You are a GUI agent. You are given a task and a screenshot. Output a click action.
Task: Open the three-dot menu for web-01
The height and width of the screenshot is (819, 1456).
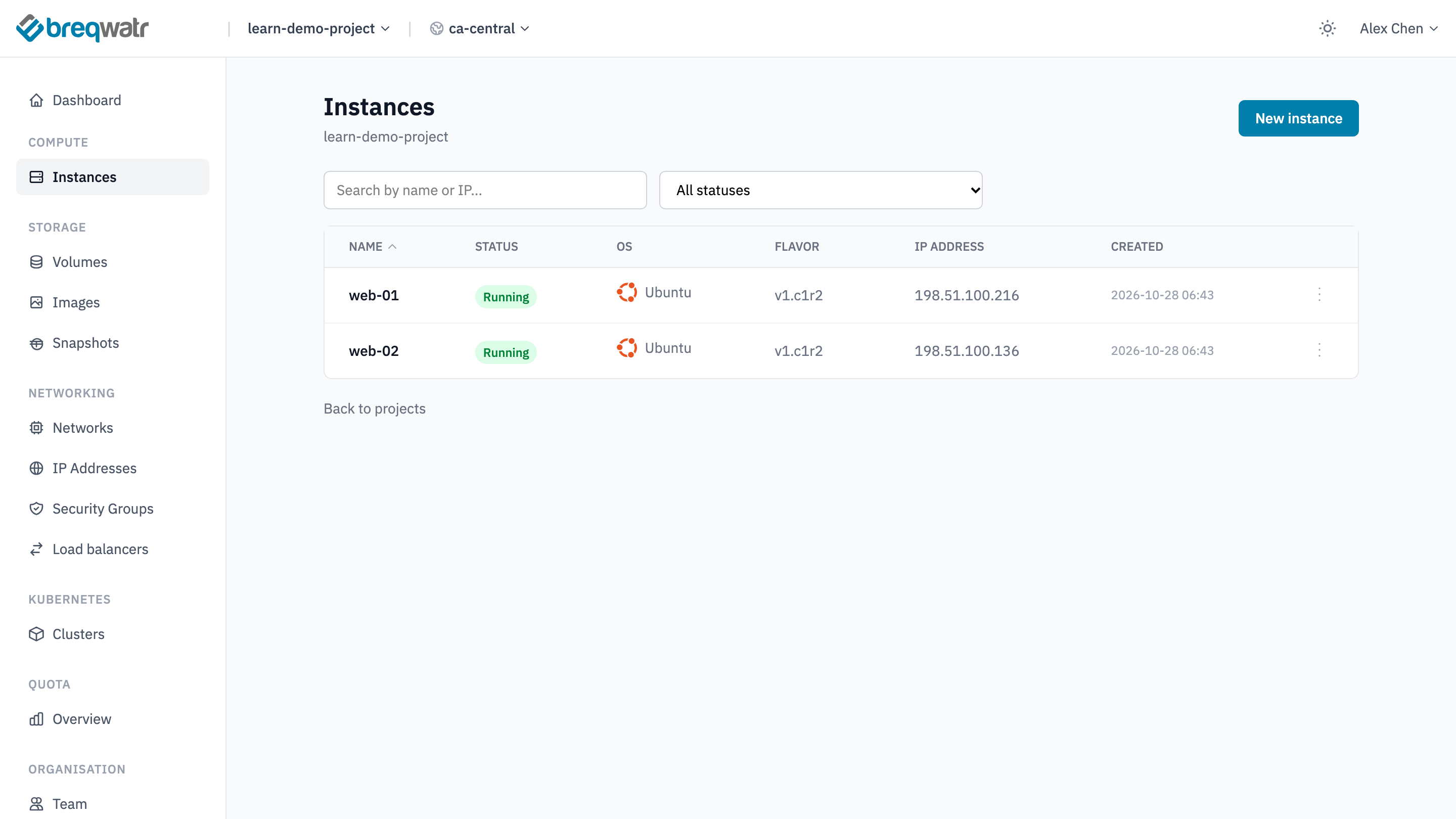[1319, 294]
